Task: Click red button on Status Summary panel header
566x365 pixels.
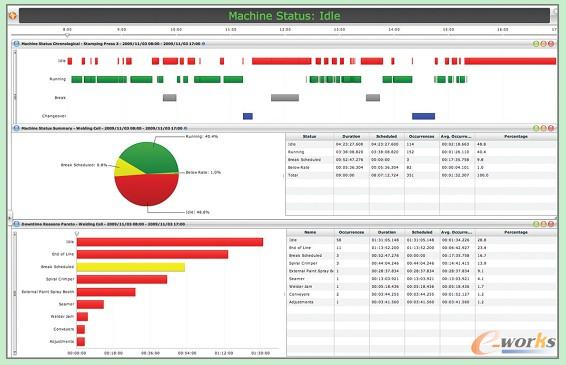Action: point(551,128)
